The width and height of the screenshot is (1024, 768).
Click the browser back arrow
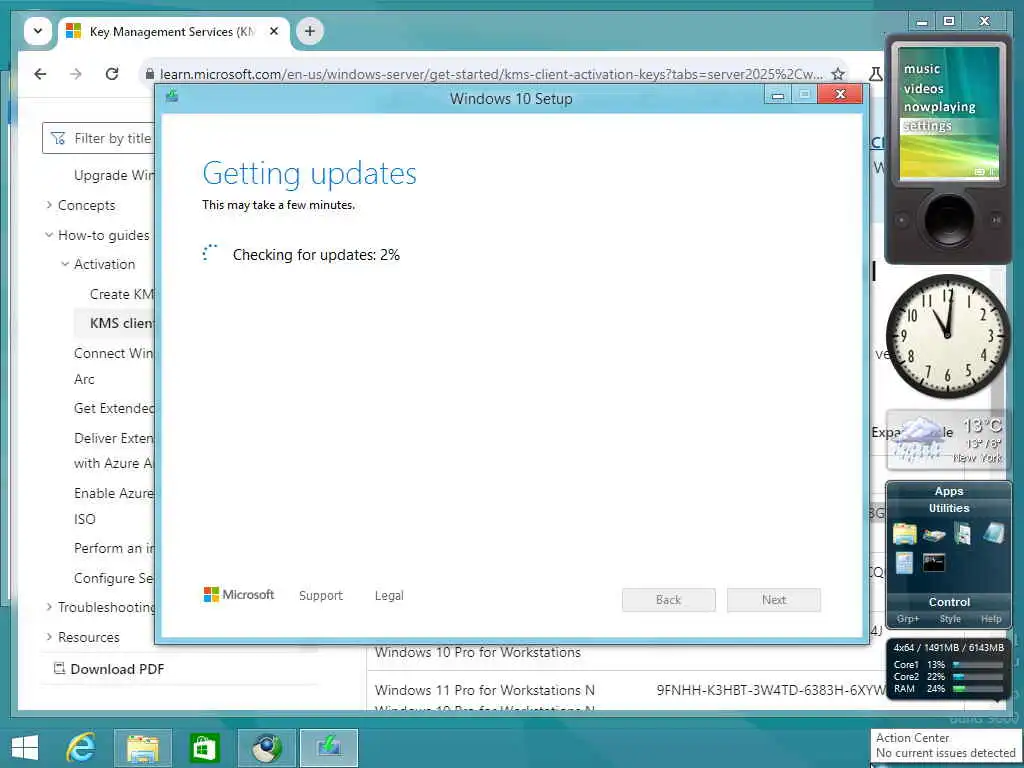pos(40,74)
